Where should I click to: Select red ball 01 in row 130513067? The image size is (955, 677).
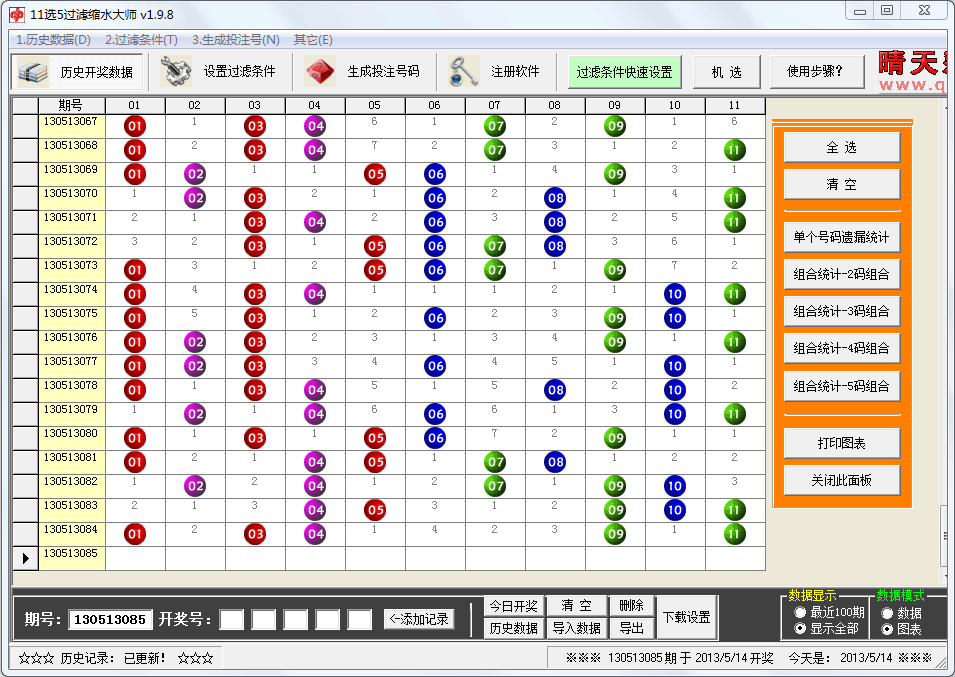pos(135,126)
